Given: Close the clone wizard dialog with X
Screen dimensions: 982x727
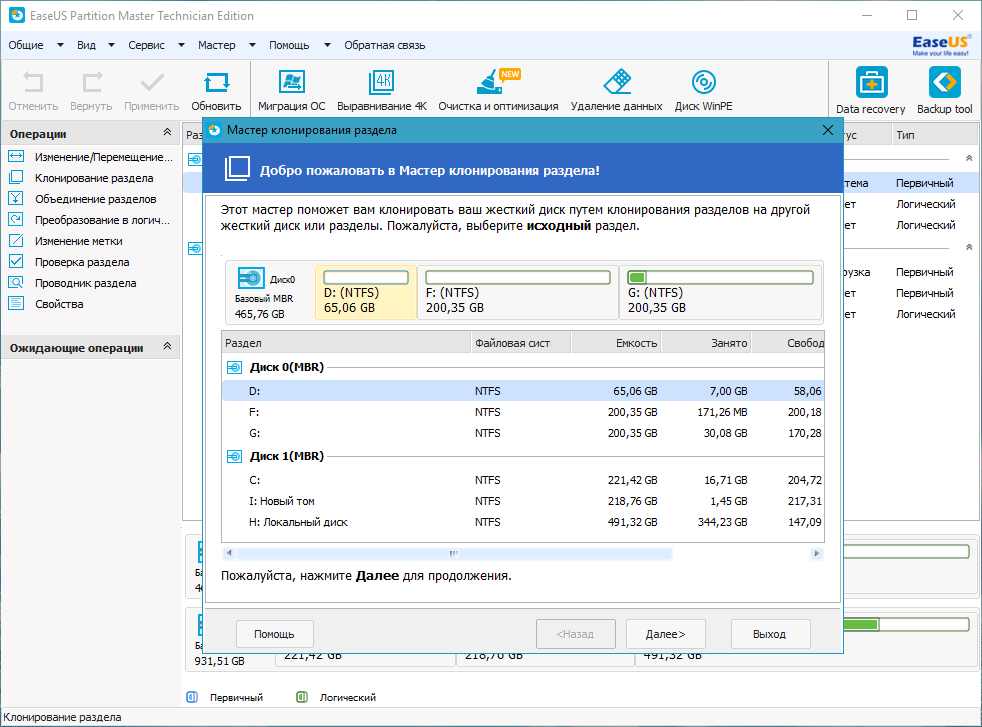Looking at the screenshot, I should click(x=828, y=130).
